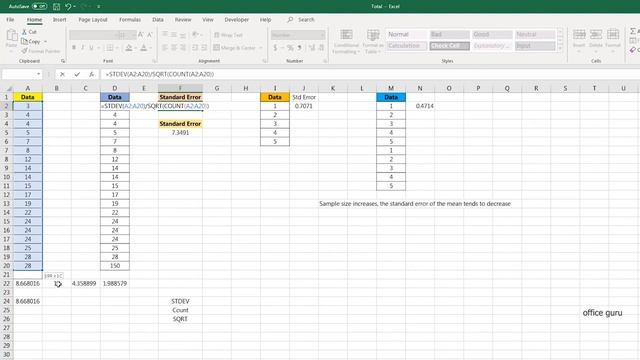Select the row 22 header

pyautogui.click(x=7, y=283)
